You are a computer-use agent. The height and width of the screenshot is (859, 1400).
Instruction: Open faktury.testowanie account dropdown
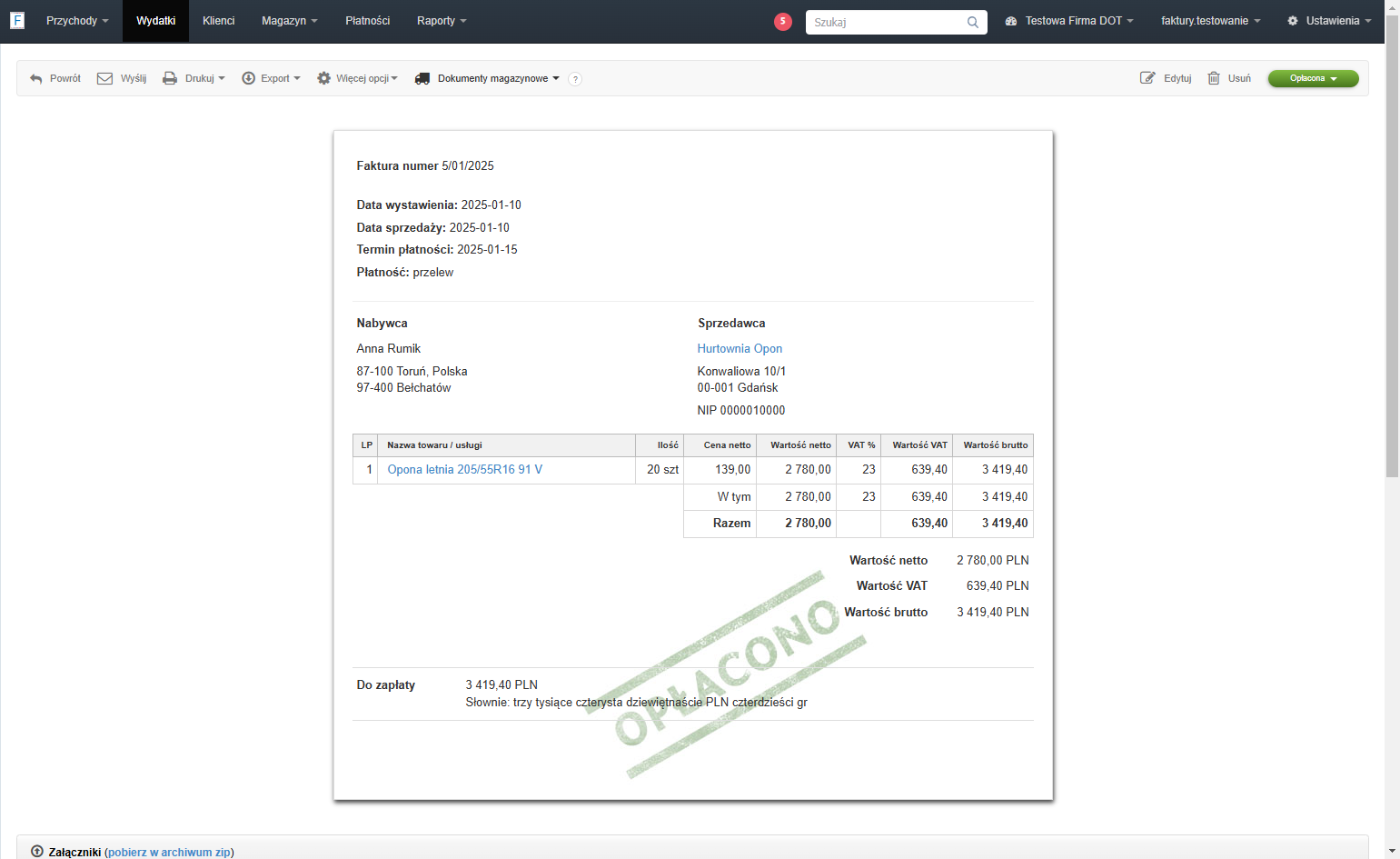[1211, 21]
